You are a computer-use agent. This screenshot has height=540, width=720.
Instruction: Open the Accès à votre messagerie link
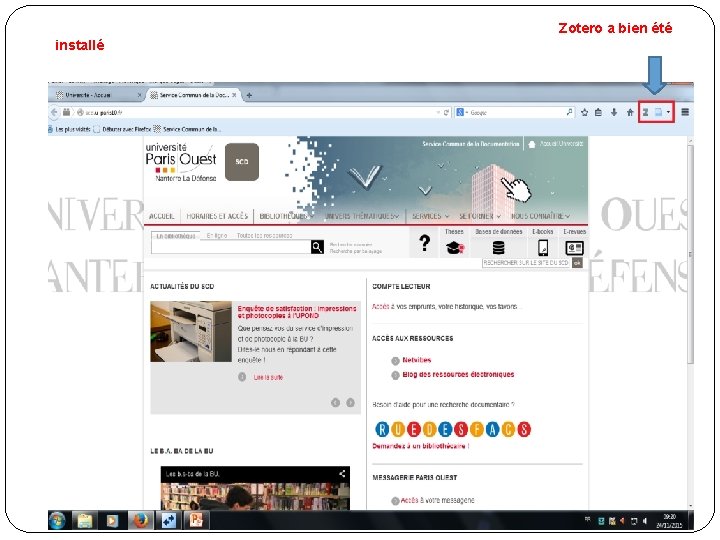[x=437, y=501]
